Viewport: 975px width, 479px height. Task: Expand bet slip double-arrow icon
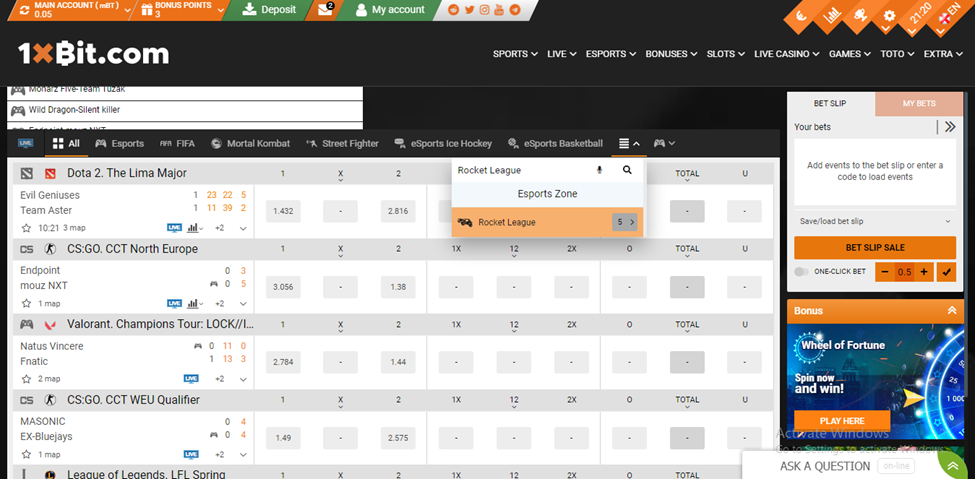pos(950,127)
